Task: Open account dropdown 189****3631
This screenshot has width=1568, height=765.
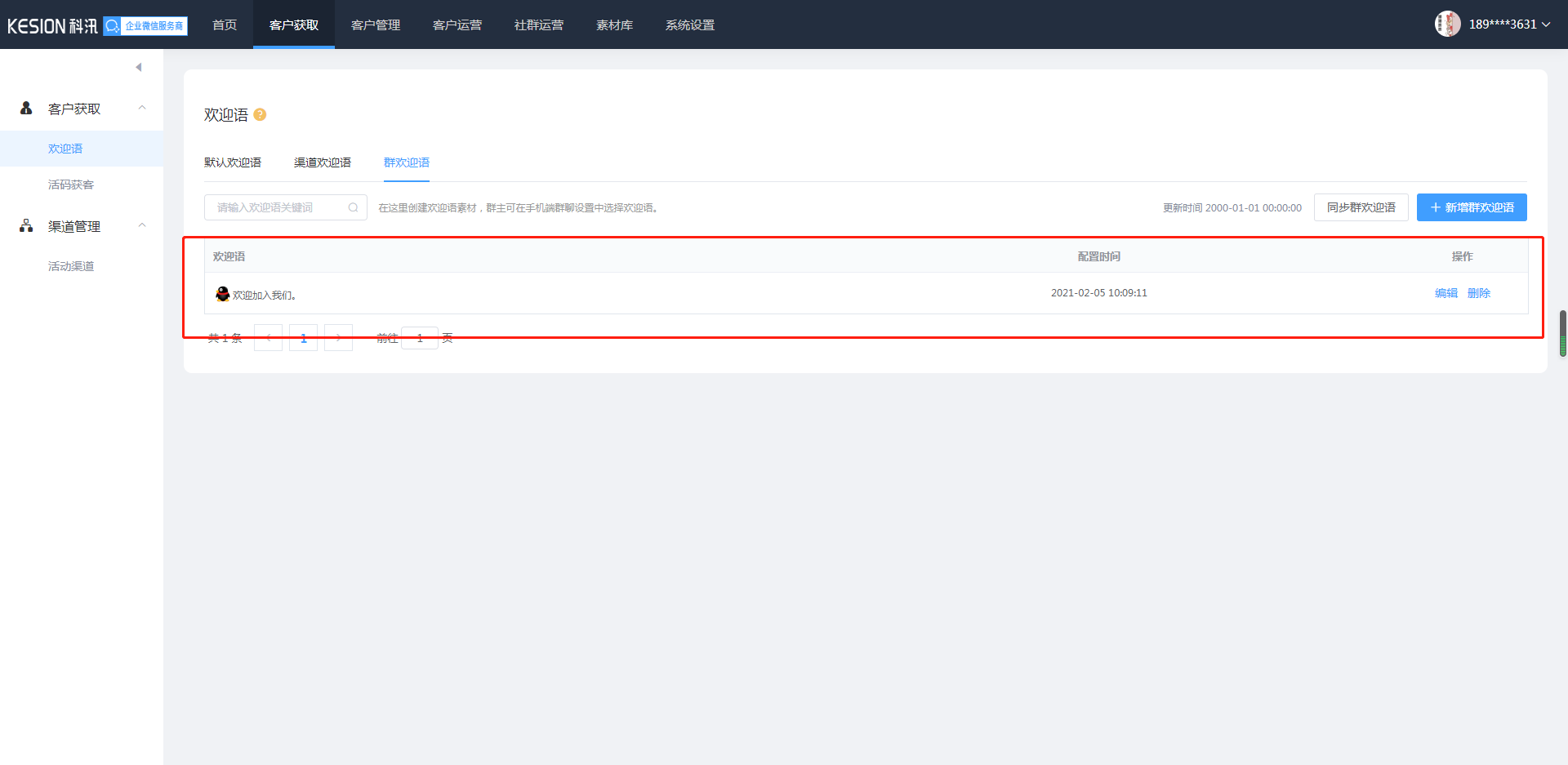Action: [1509, 24]
